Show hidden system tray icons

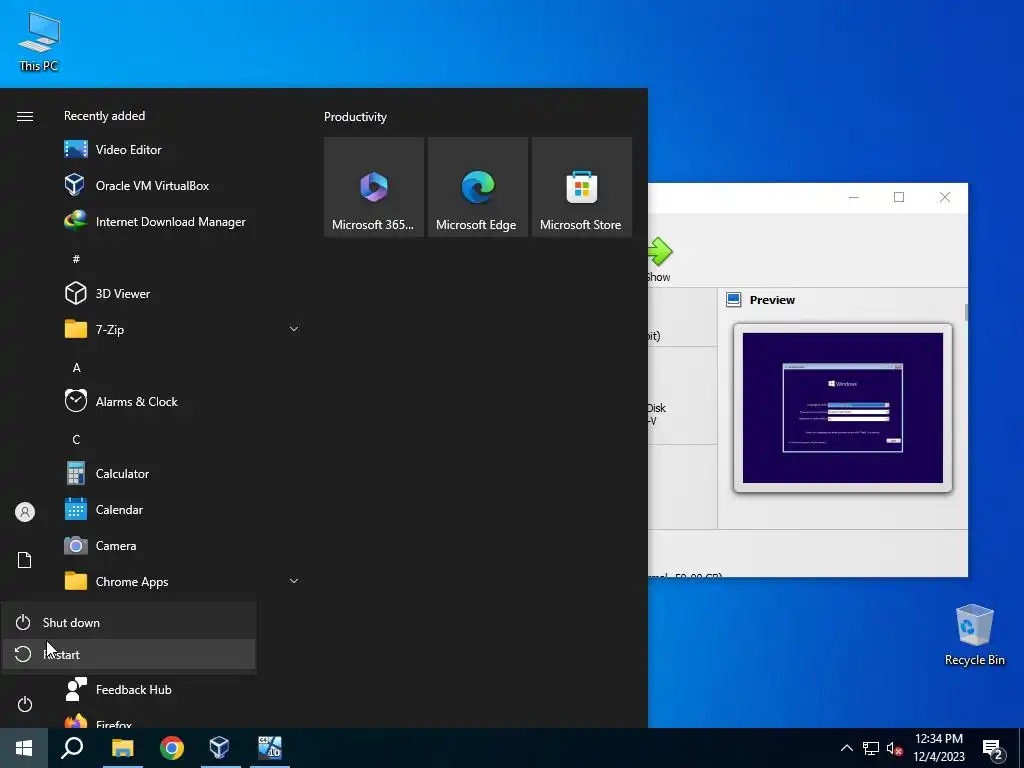pos(846,748)
